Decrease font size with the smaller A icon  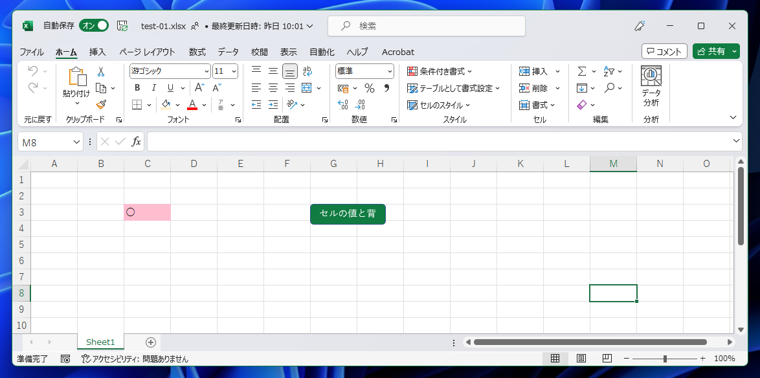click(x=217, y=88)
